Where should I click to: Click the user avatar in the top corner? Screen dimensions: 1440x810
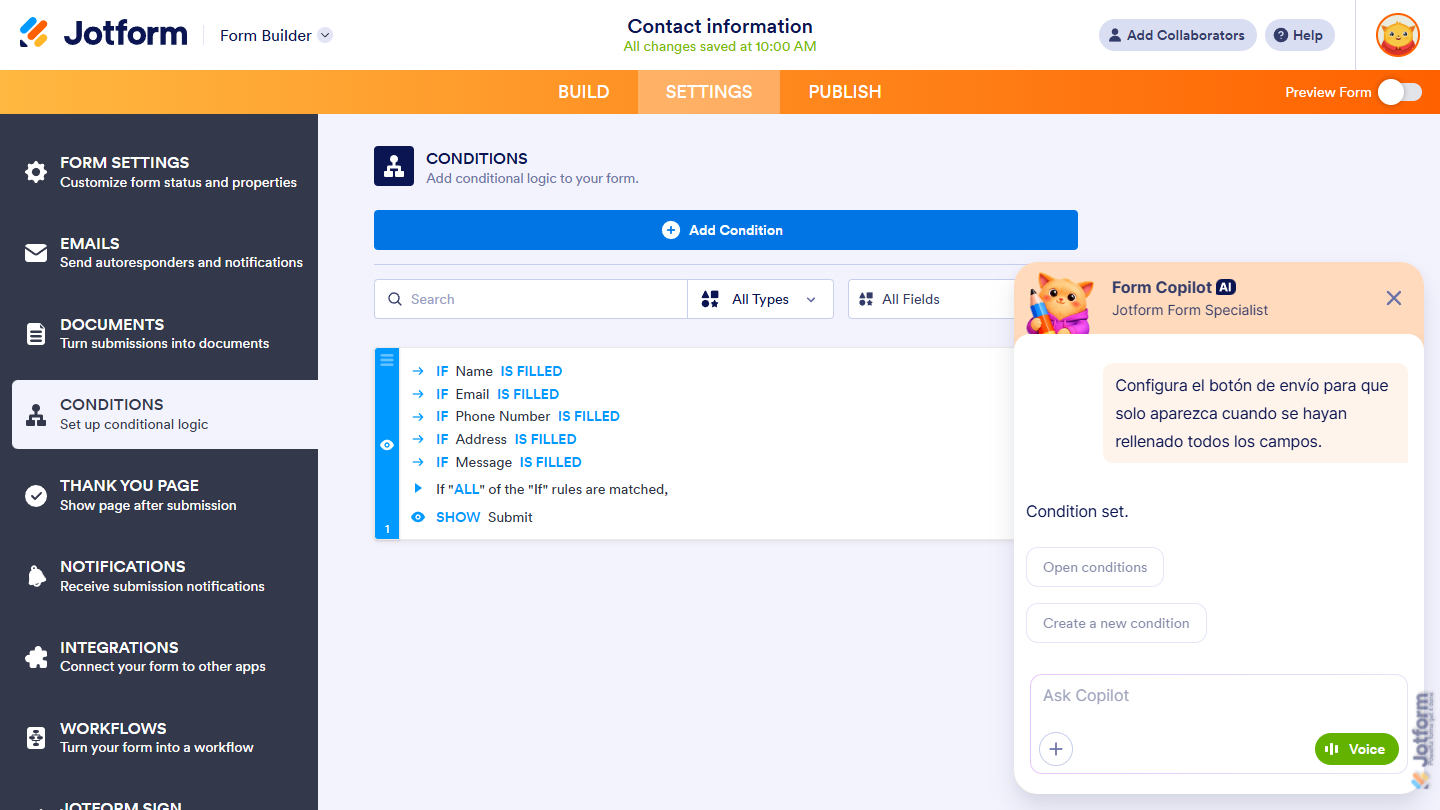[1397, 35]
